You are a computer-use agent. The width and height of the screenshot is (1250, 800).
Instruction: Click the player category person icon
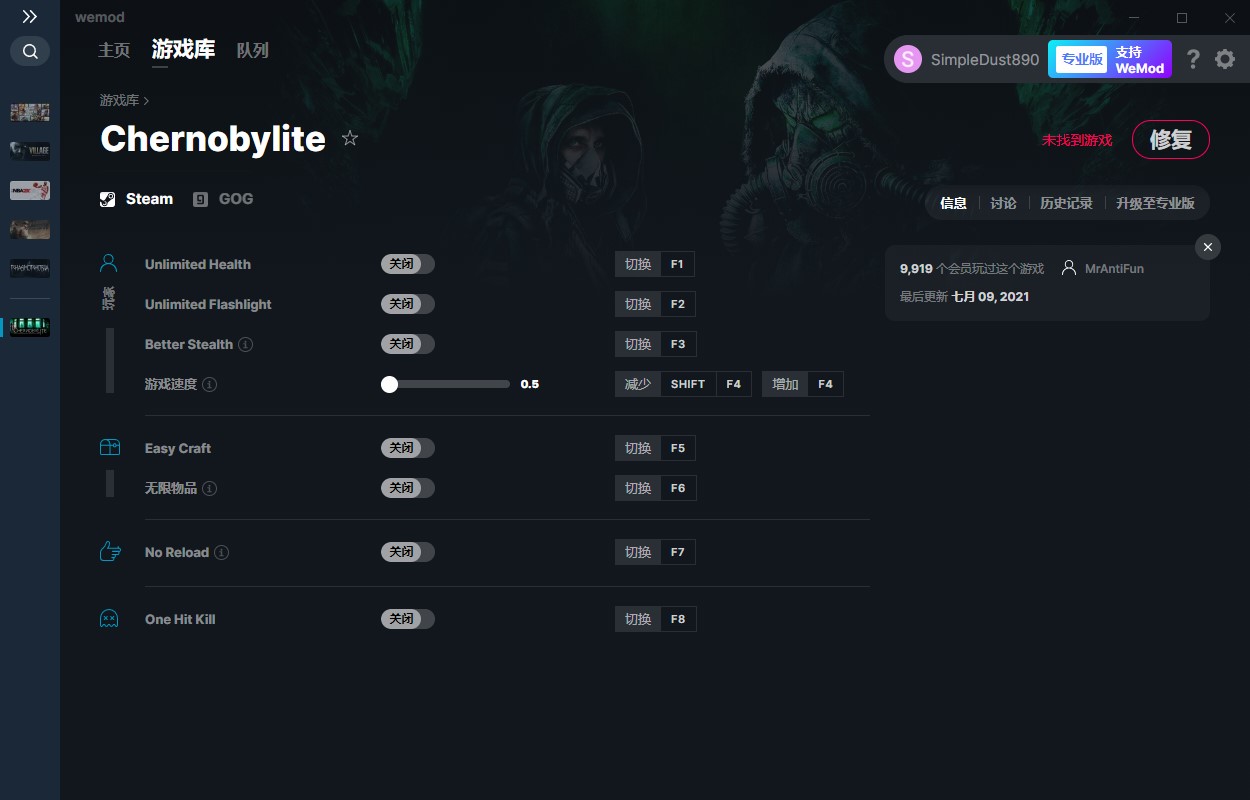[109, 264]
